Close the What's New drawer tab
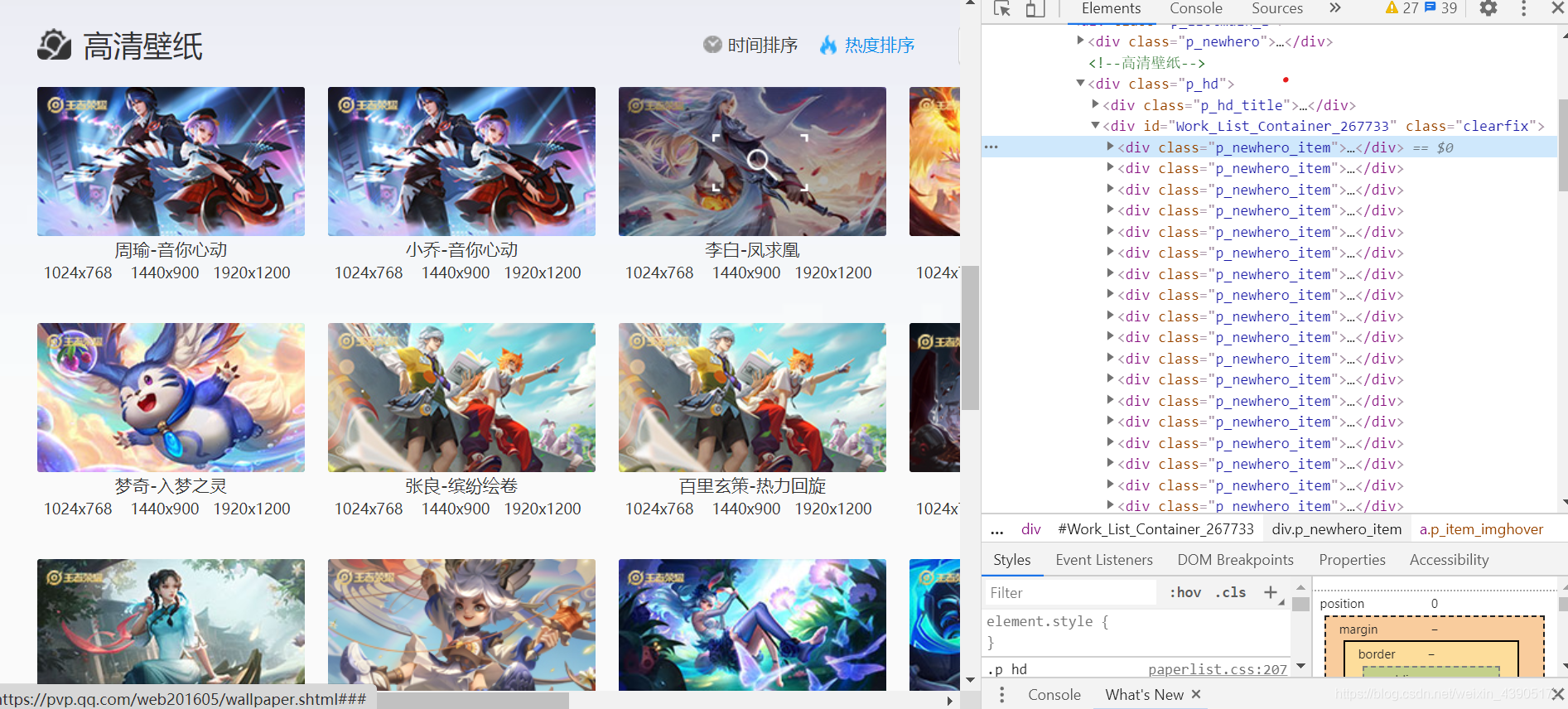 point(1196,694)
